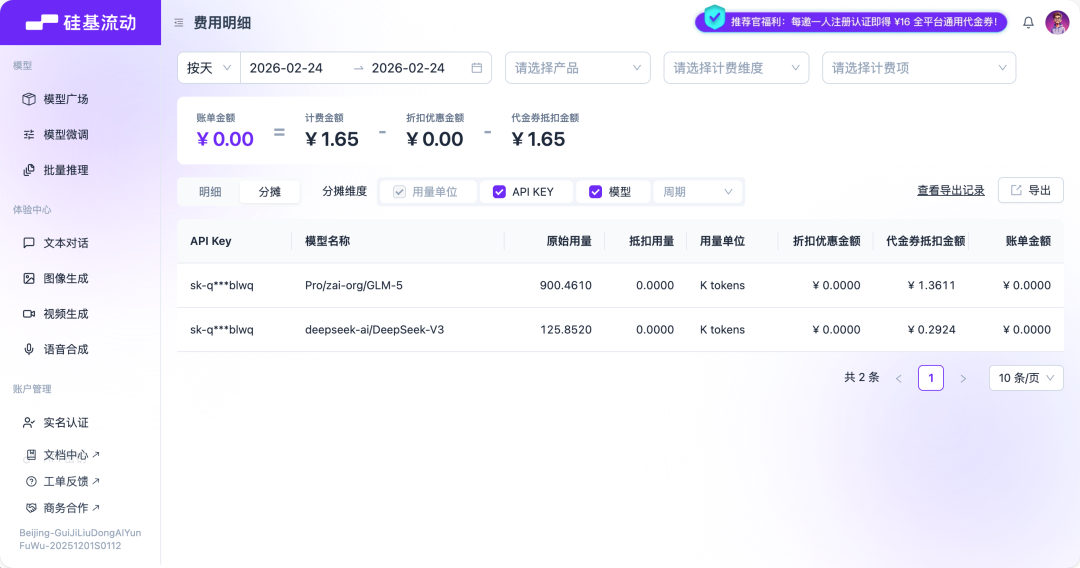Navigate to 视频生成 page

(66, 314)
